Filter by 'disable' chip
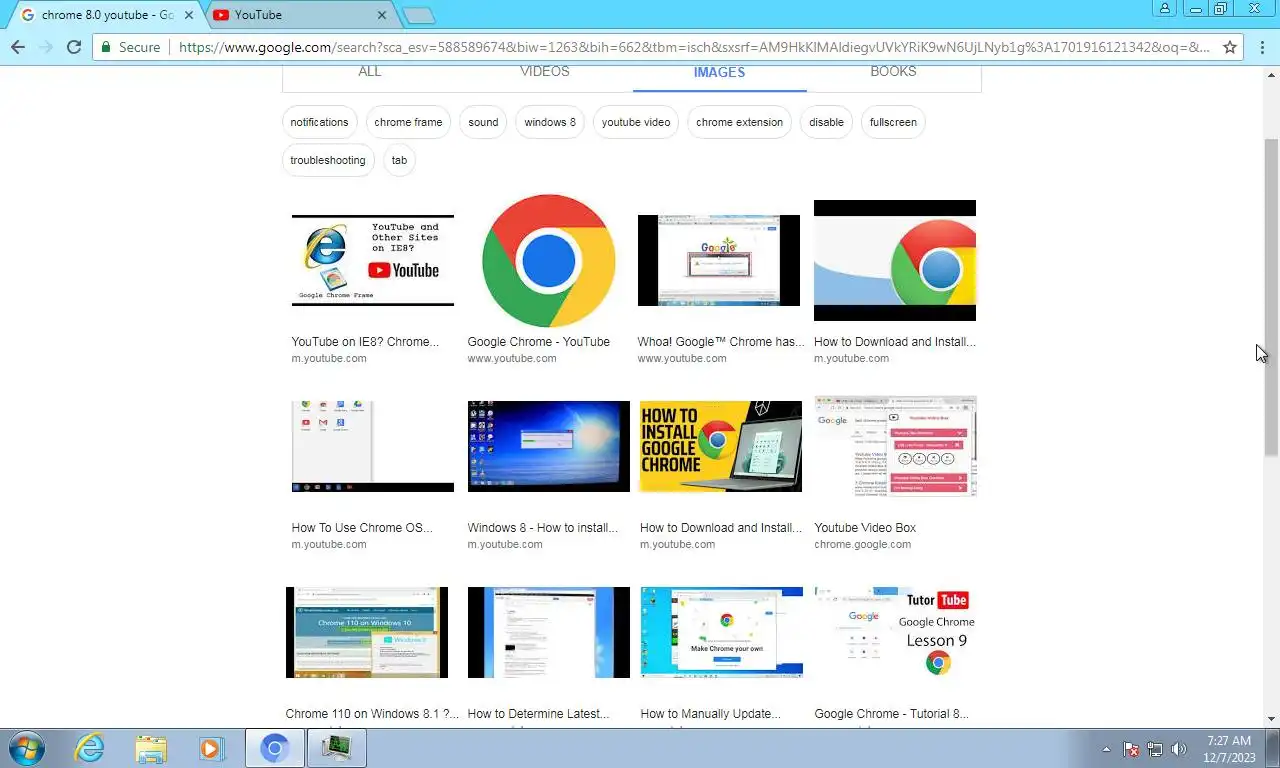 point(826,122)
